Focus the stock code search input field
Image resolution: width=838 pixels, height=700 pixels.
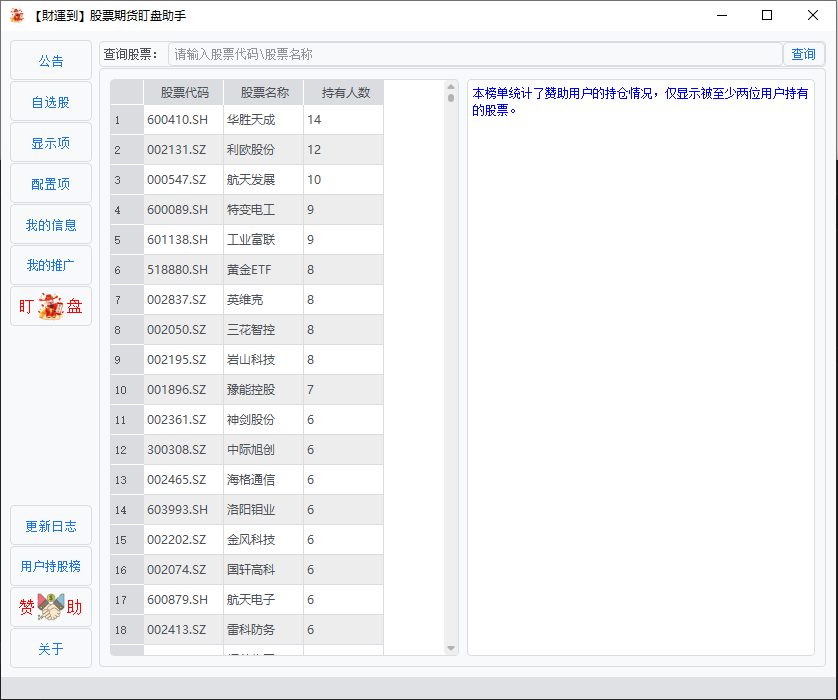[x=475, y=54]
